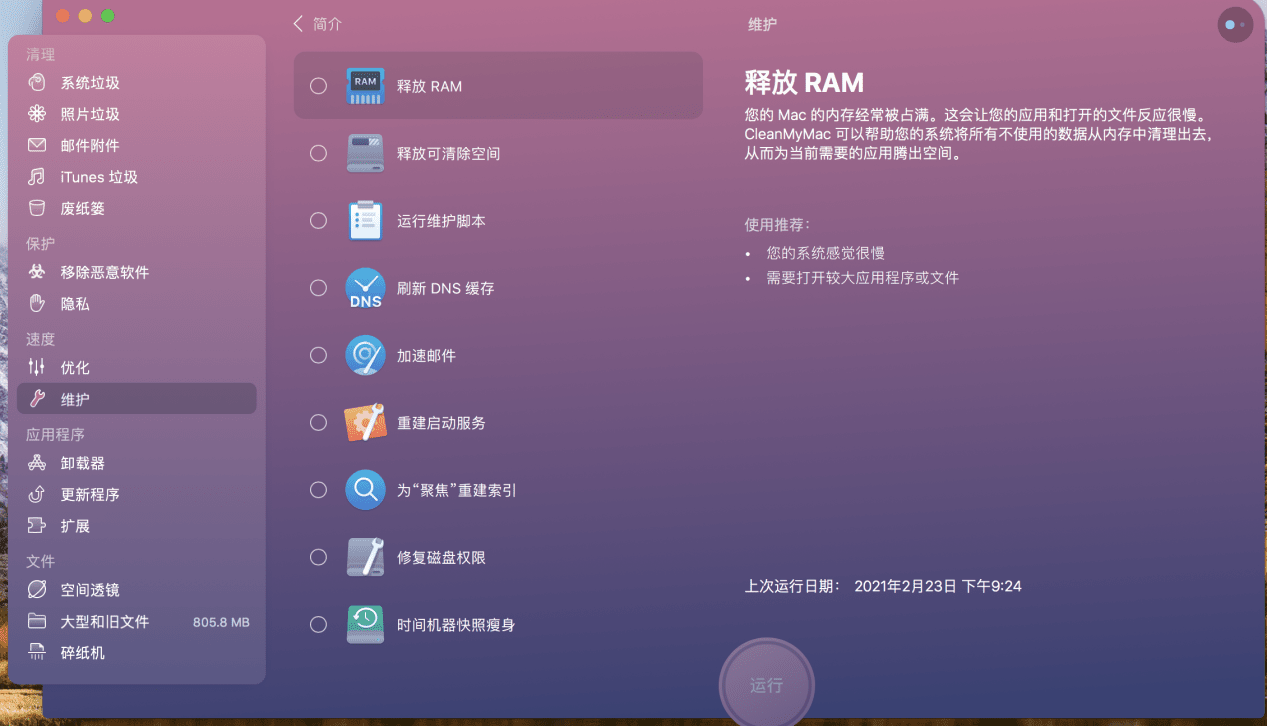Select the 加速邮件 radio button
1267x726 pixels.
point(318,355)
